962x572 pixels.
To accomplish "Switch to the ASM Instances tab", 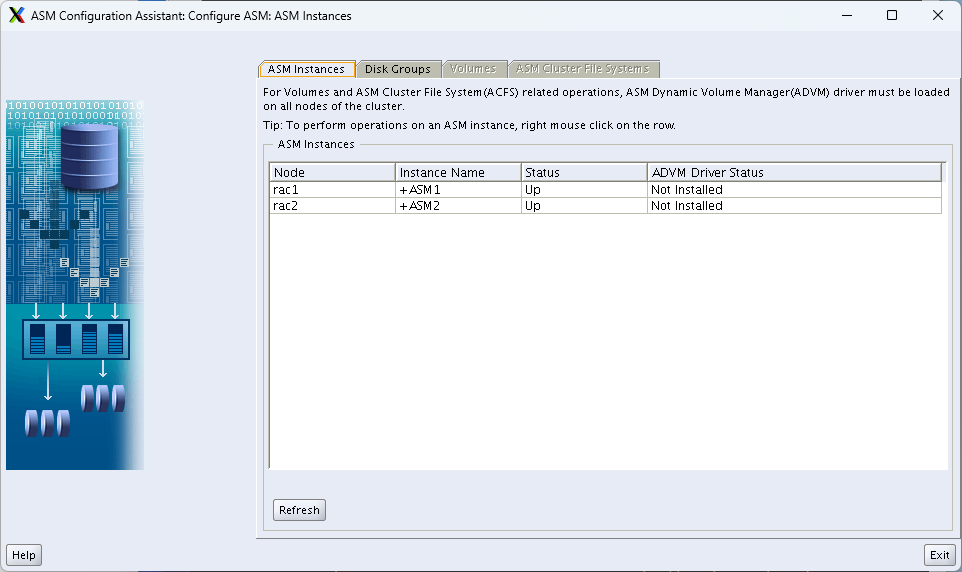I will (307, 69).
